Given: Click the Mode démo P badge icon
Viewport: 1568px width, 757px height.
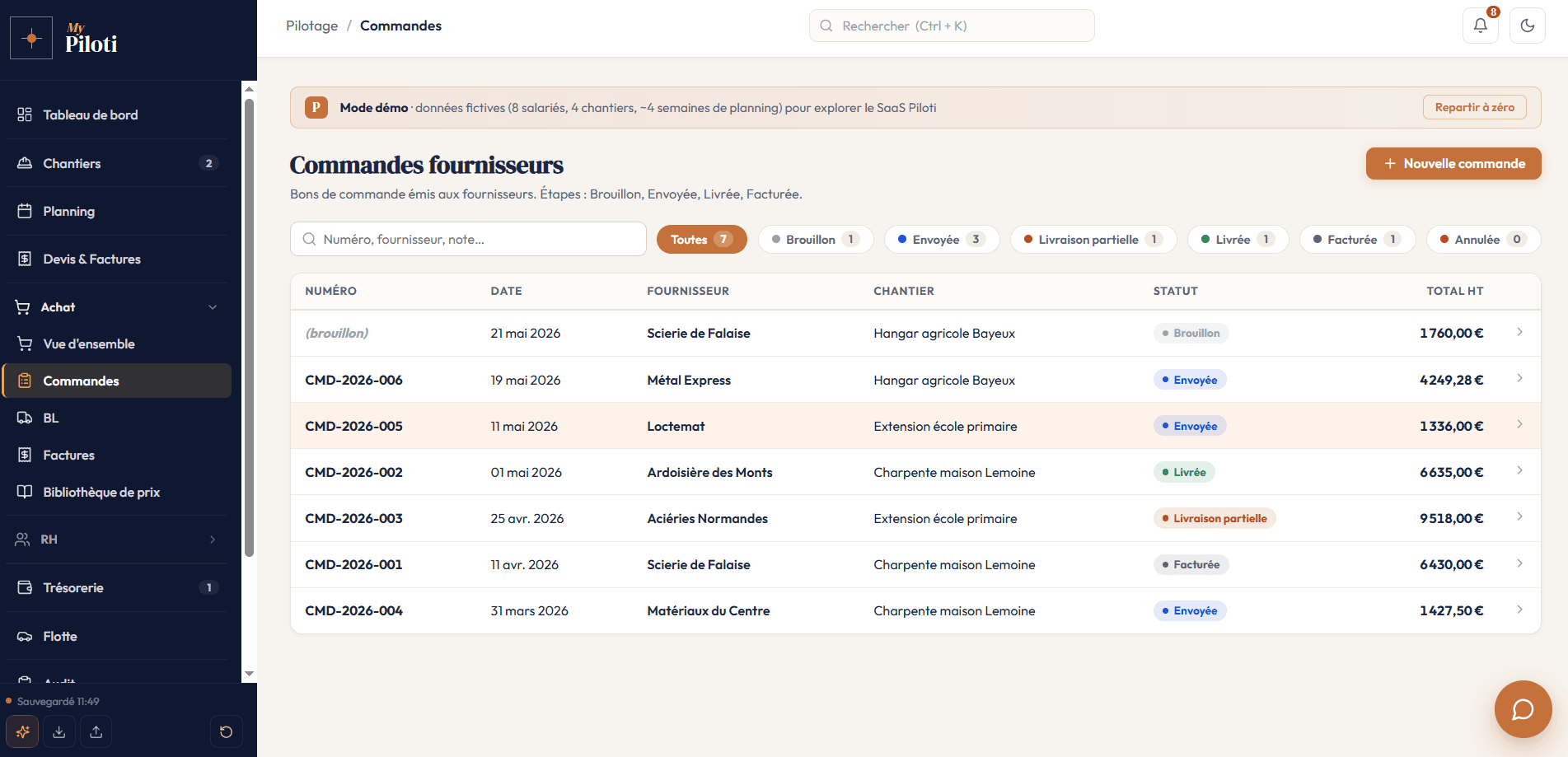Looking at the screenshot, I should tap(316, 107).
